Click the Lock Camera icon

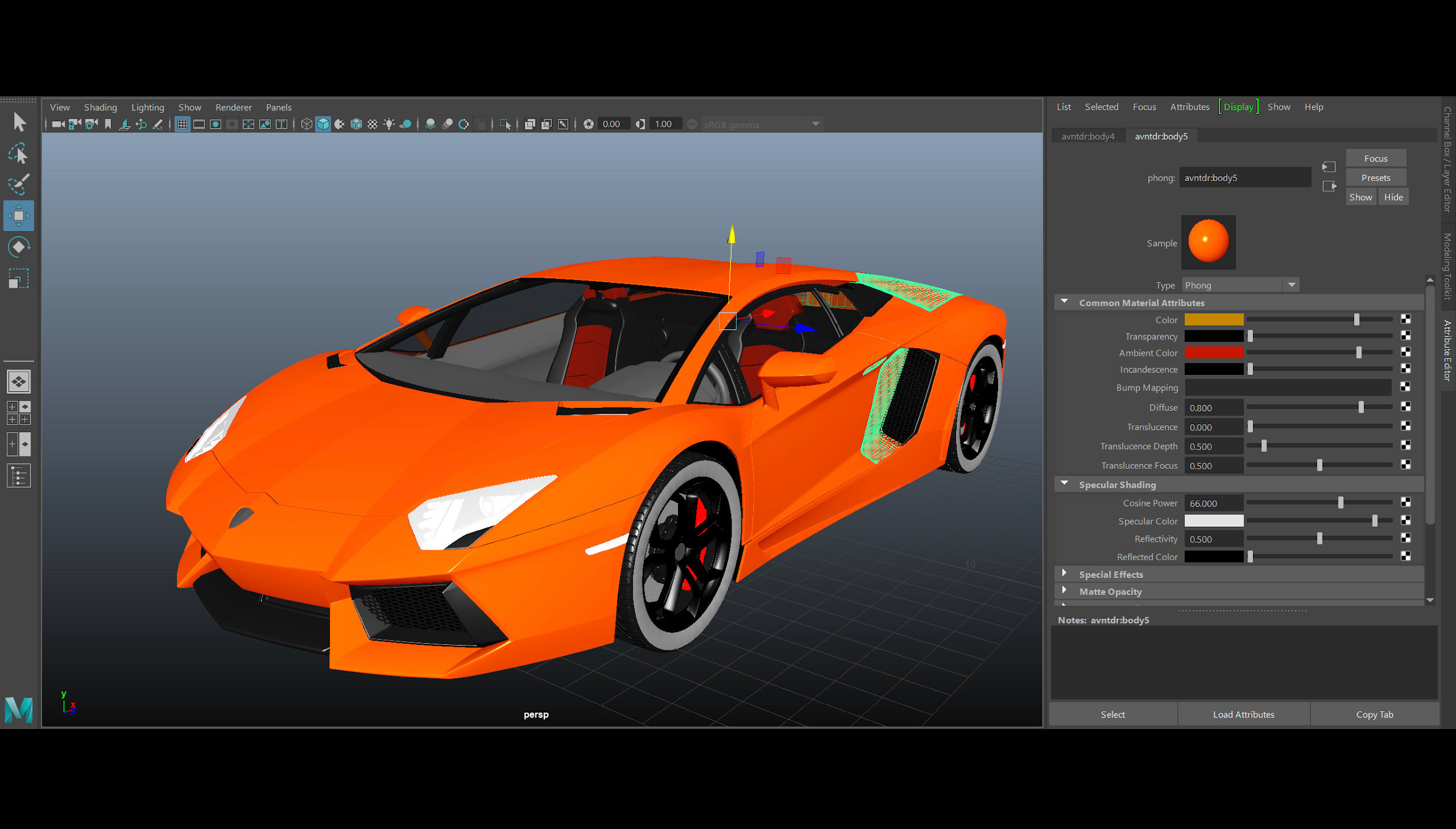[x=74, y=124]
